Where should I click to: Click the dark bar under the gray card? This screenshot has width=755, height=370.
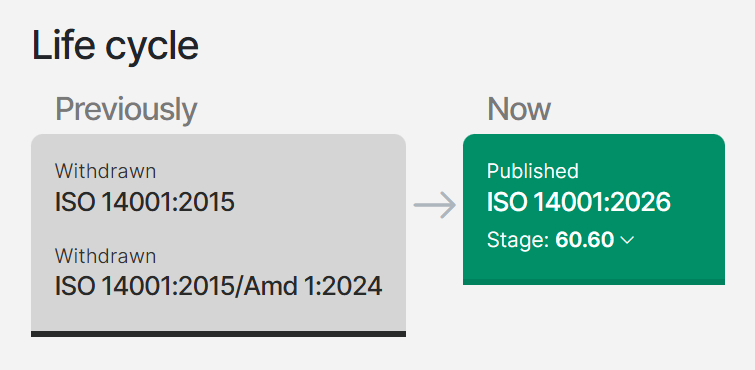pos(218,334)
